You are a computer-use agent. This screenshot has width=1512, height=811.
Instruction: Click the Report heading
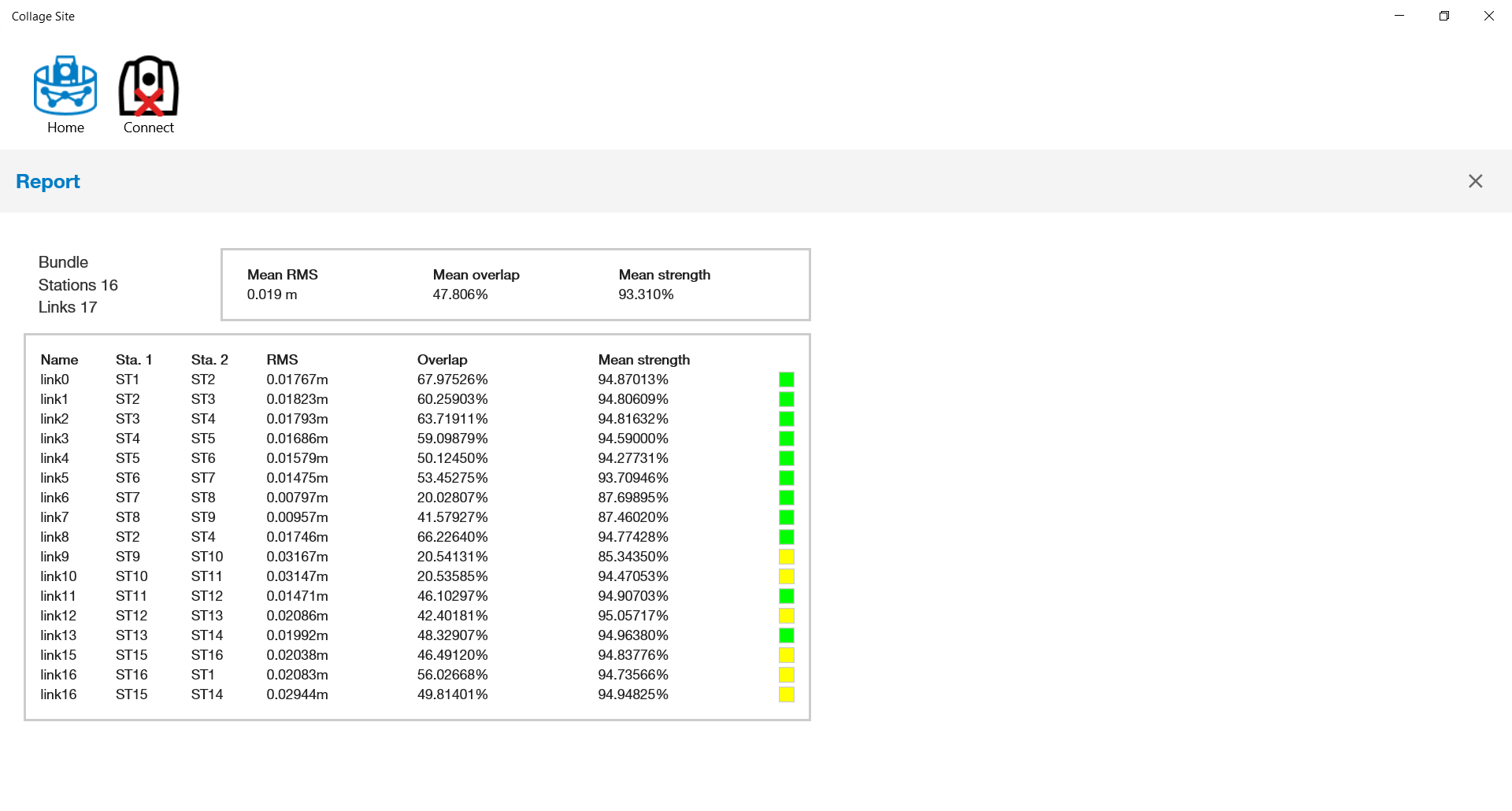click(x=48, y=181)
